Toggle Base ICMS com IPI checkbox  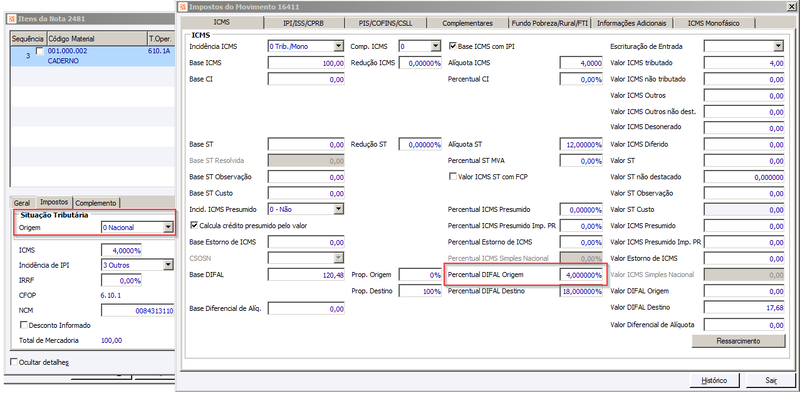click(452, 46)
